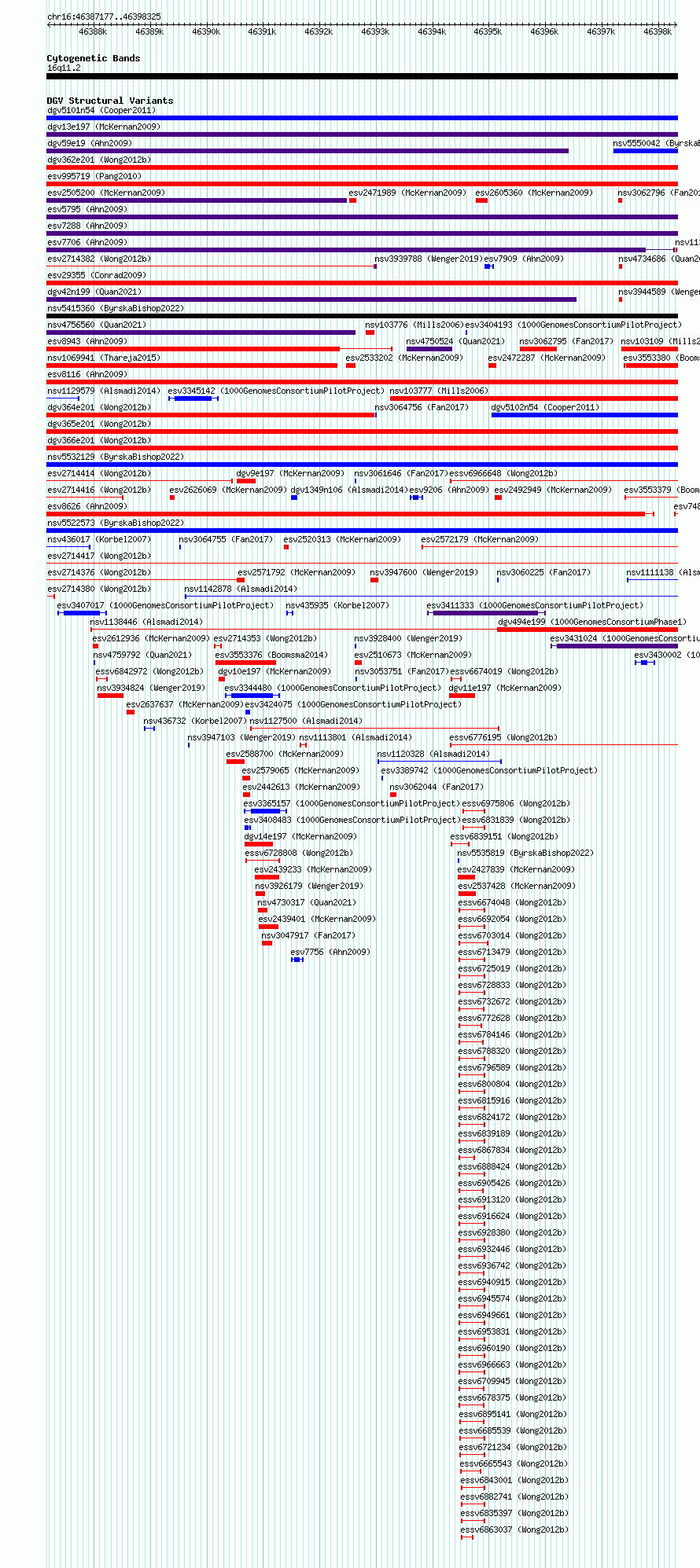Click nsv103777 (Mills2006) label
The width and height of the screenshot is (700, 1568).
pos(439,391)
